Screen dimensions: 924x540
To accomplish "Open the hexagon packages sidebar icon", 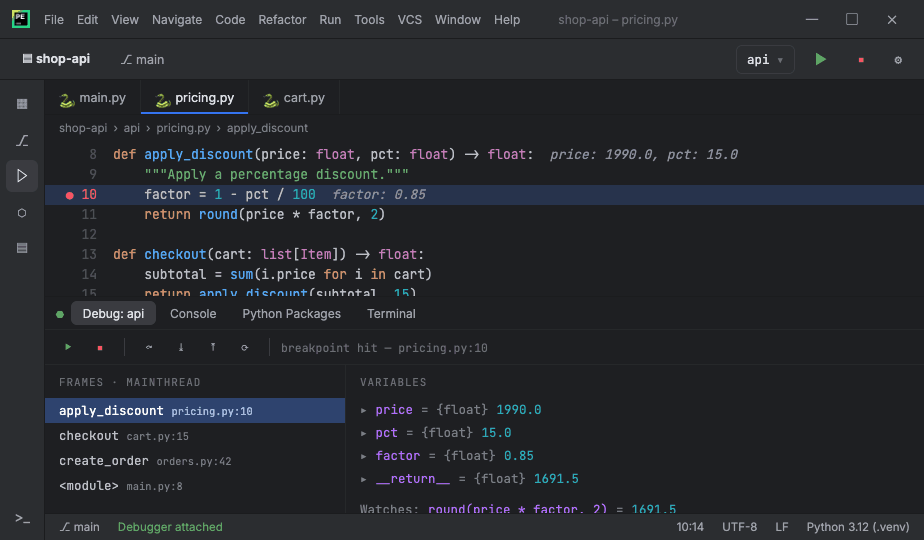I will click(22, 213).
